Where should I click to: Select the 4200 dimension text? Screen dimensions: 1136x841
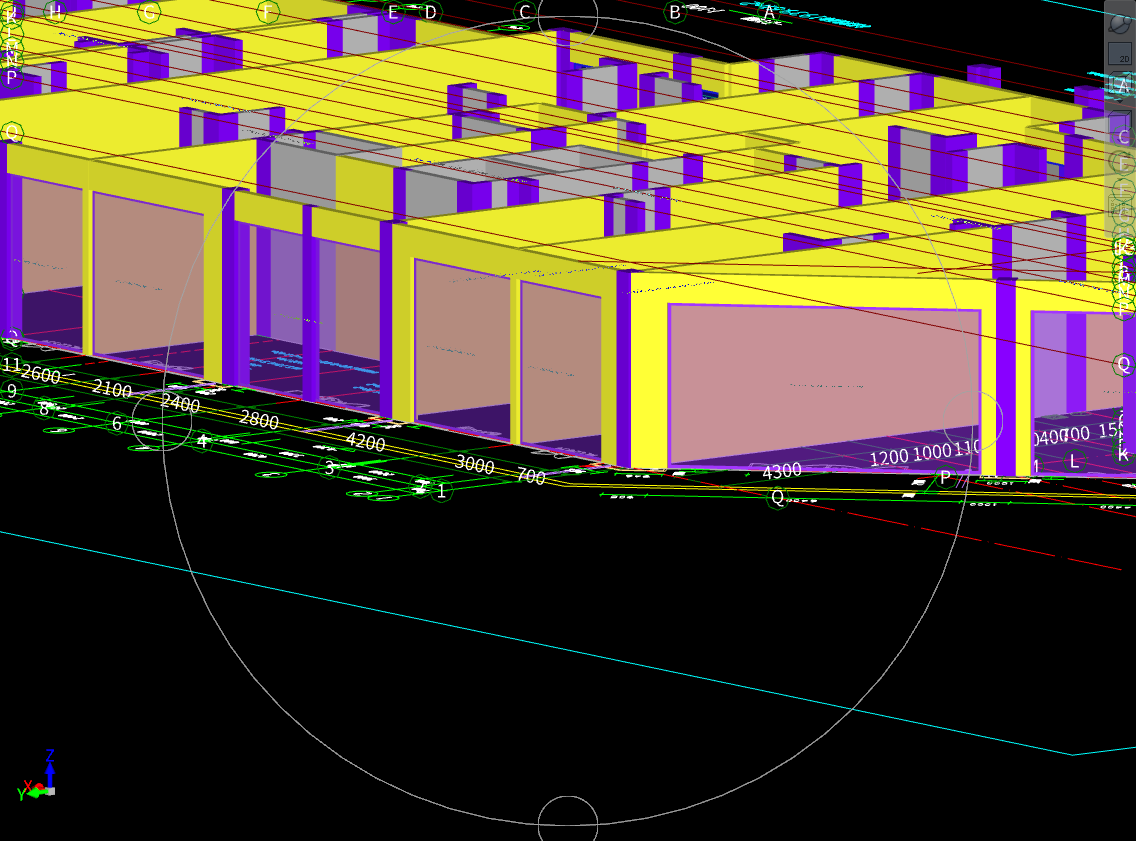(x=365, y=441)
